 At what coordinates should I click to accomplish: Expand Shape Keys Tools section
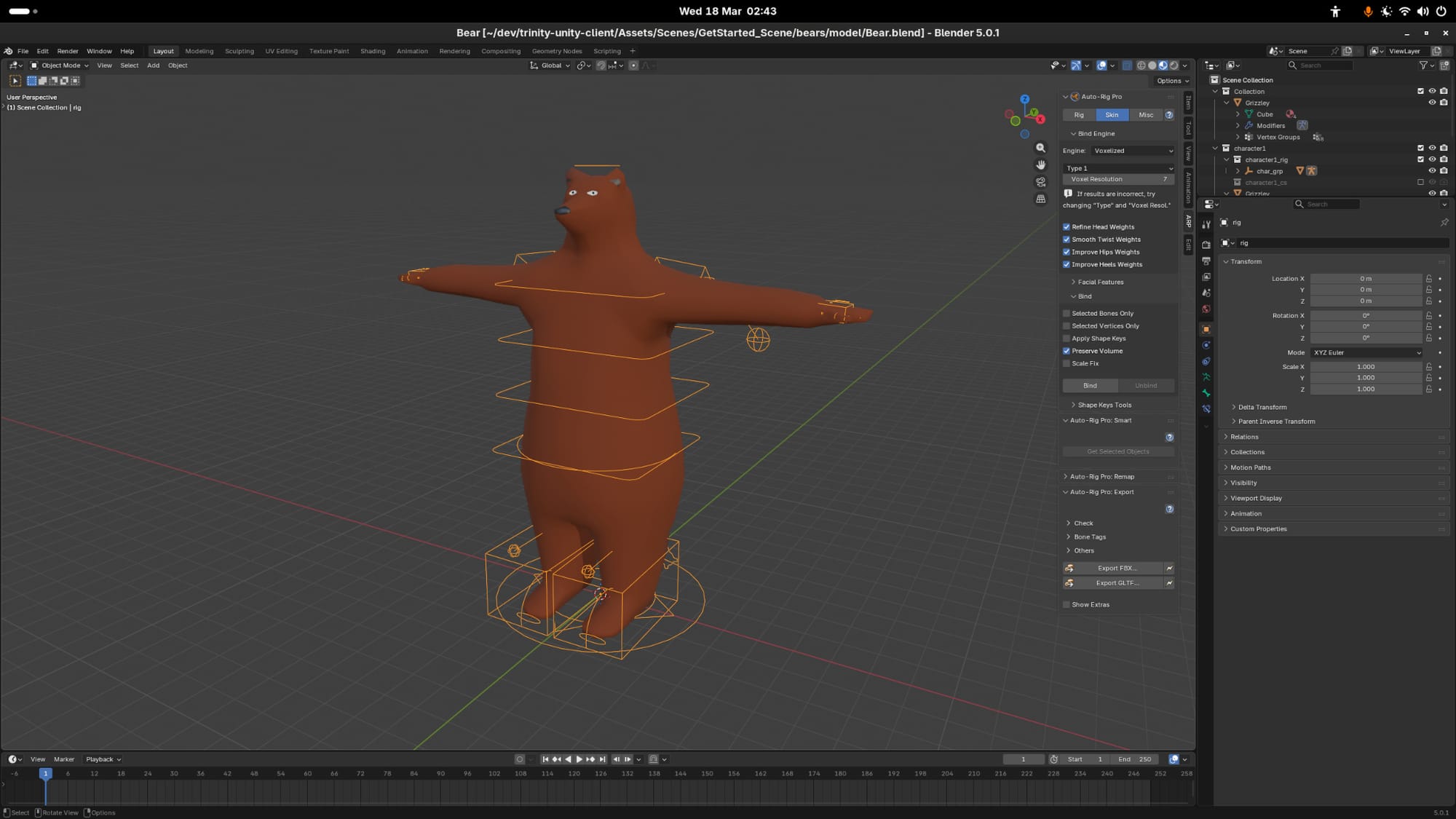click(x=1104, y=405)
